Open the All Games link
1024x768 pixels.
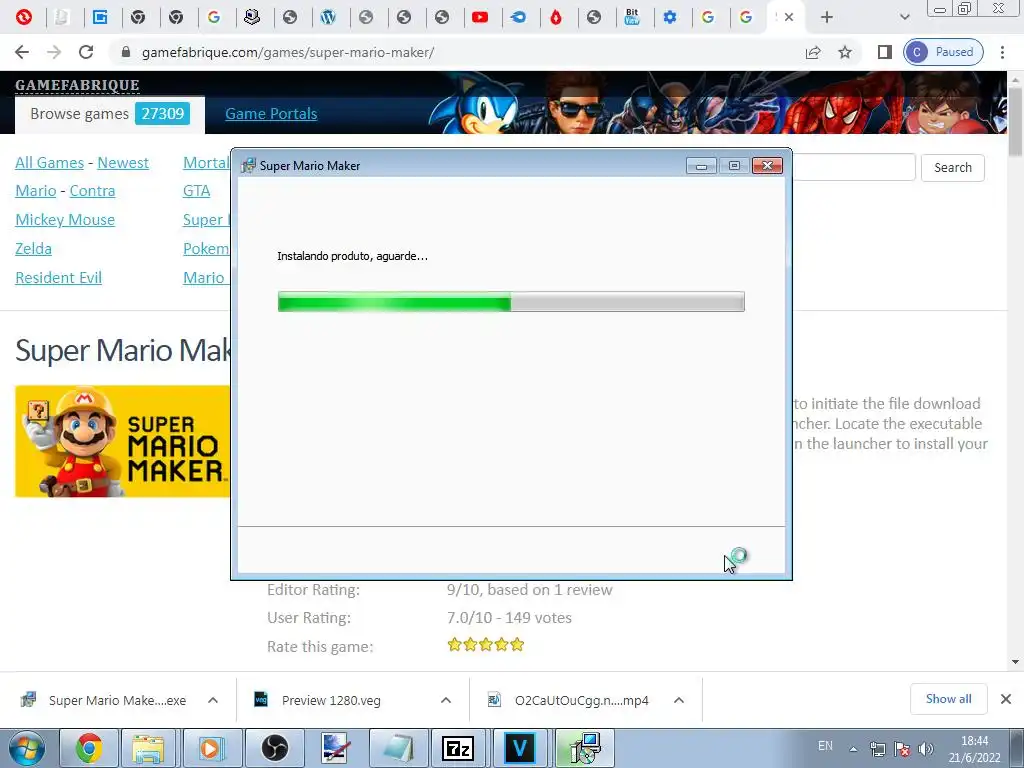tap(50, 163)
